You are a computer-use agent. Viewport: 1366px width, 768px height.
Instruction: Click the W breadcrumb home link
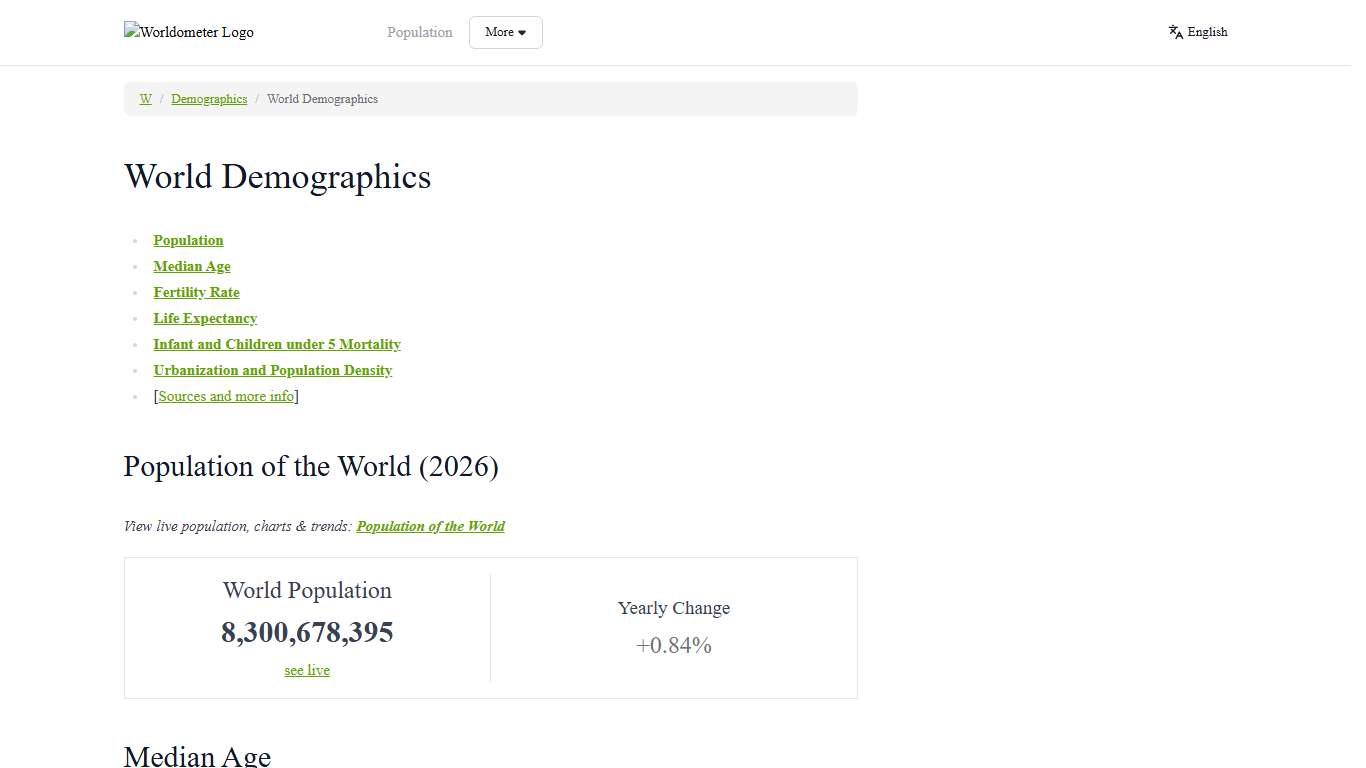(x=145, y=99)
